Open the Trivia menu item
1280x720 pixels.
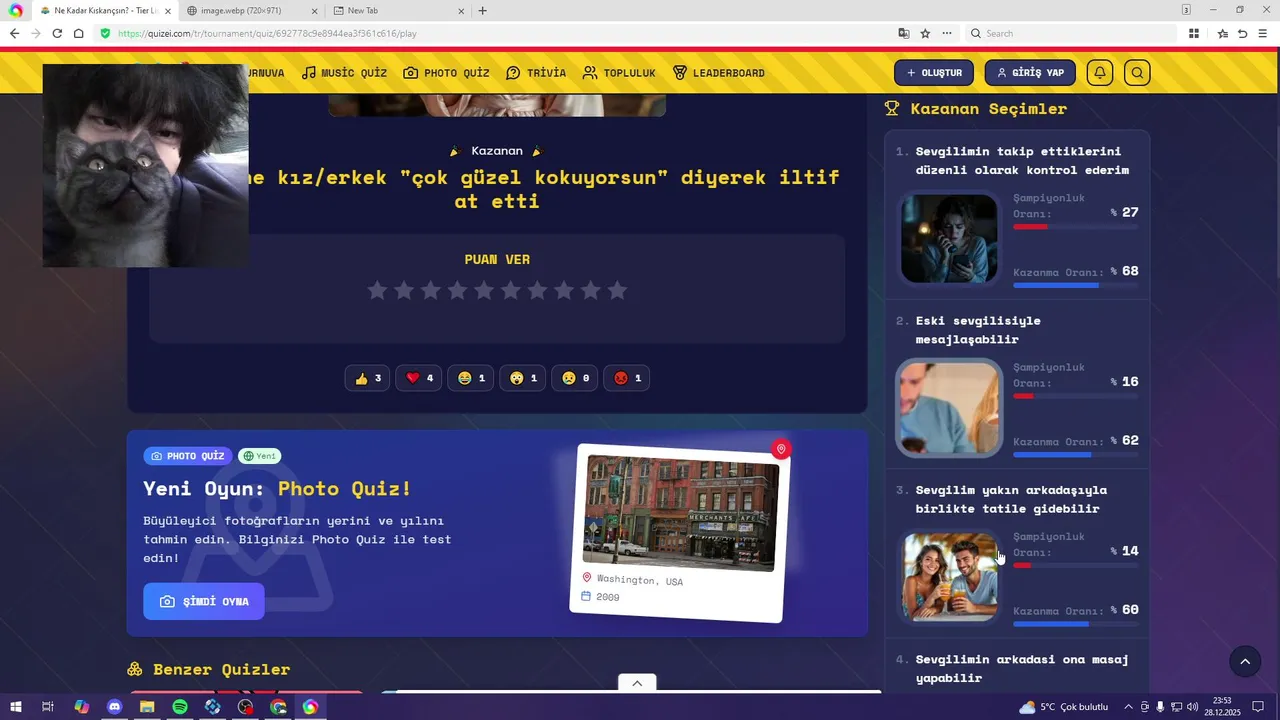pos(536,73)
